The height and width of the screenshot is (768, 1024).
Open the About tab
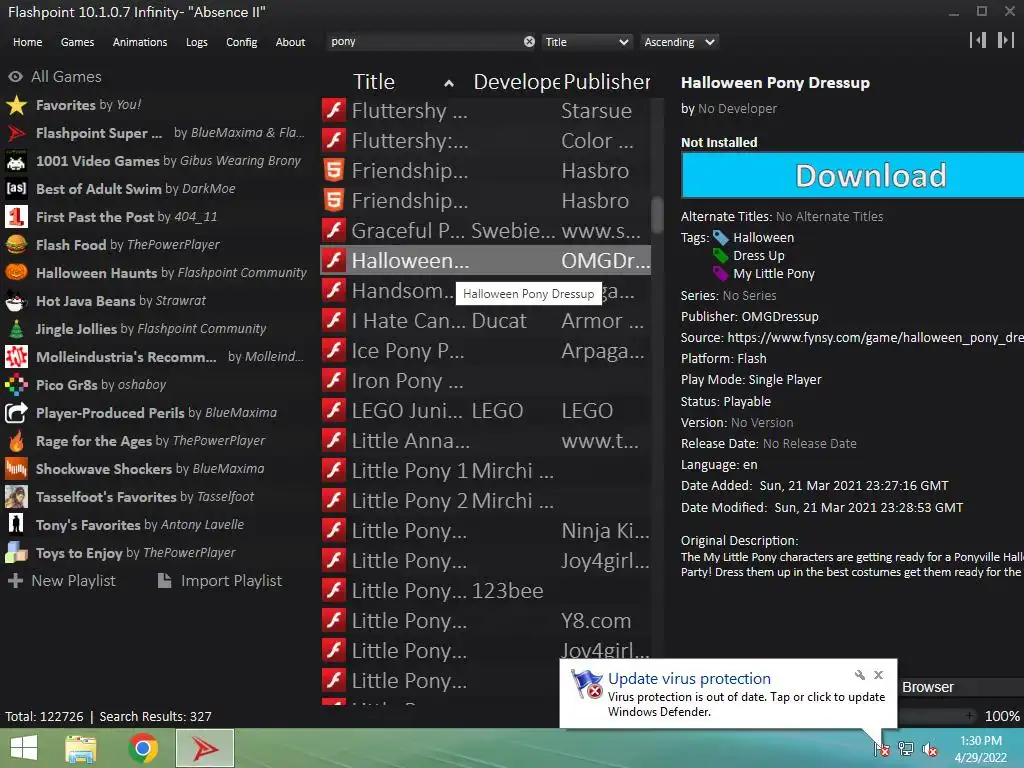[290, 42]
